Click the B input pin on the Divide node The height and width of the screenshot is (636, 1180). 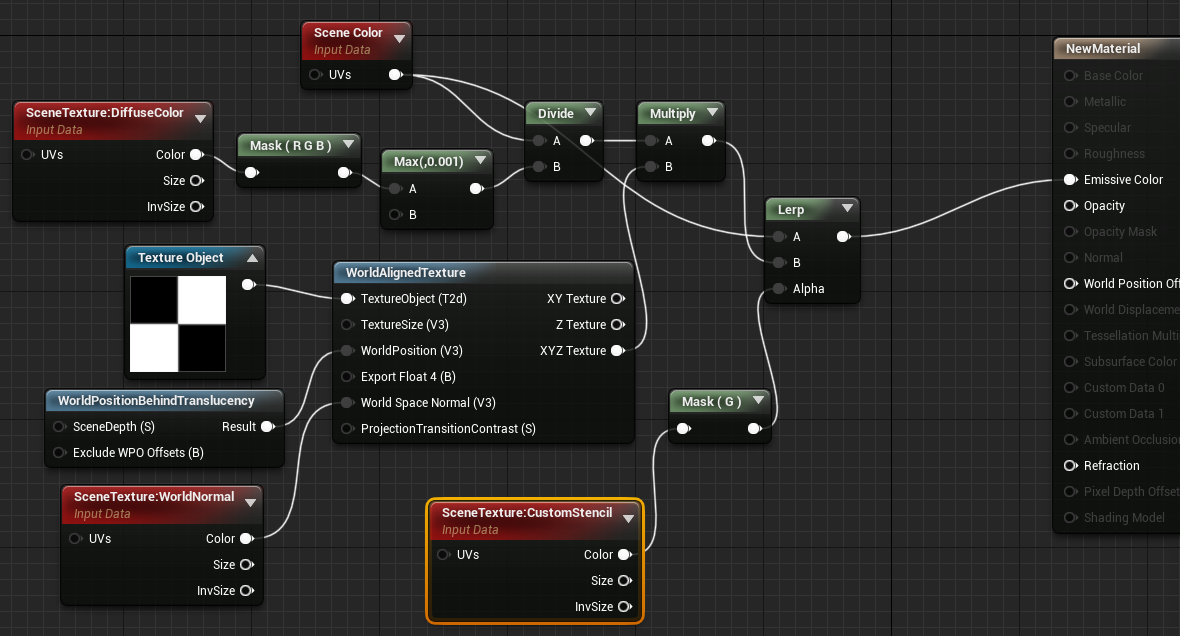(x=539, y=166)
